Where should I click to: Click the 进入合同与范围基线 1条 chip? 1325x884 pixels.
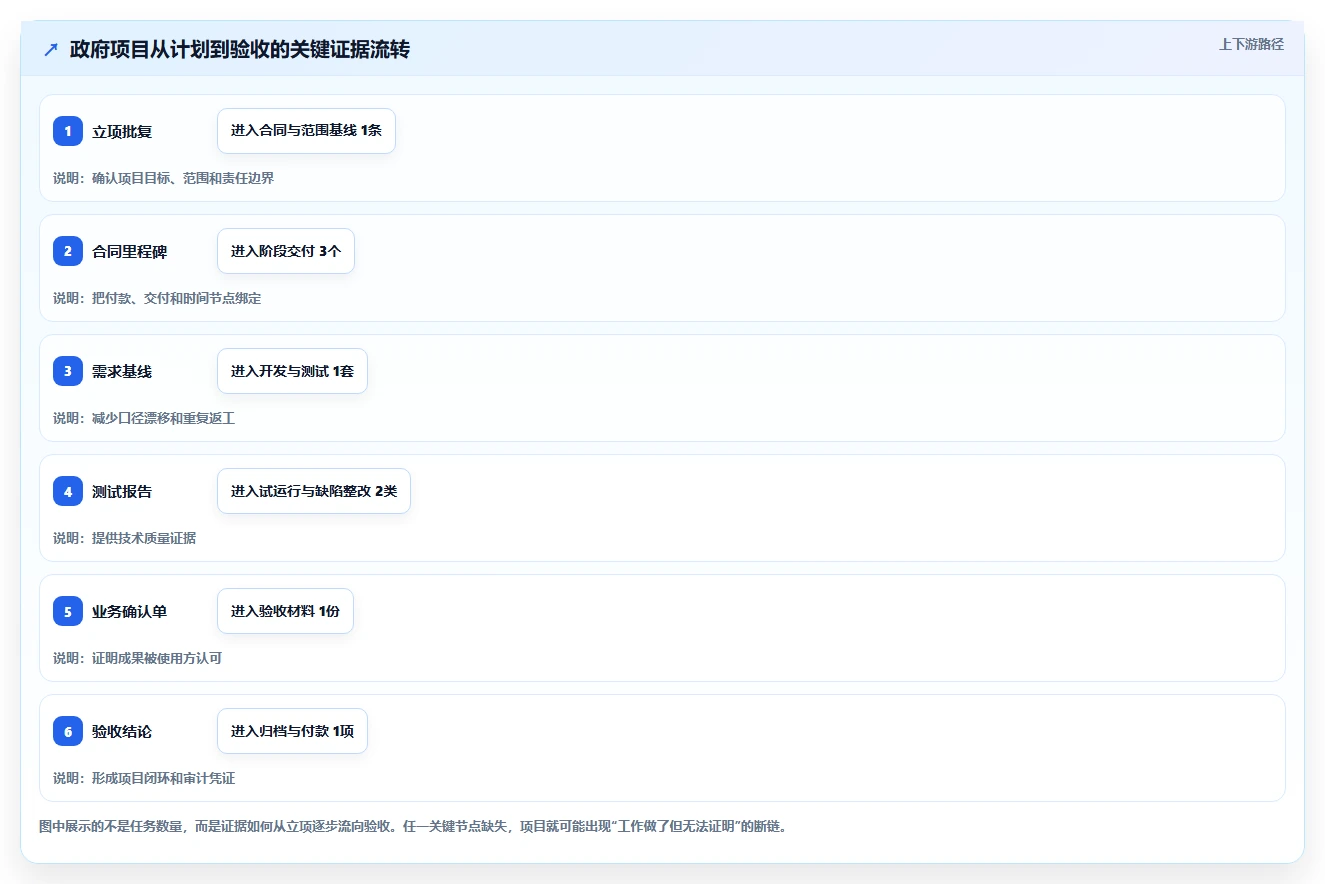[x=306, y=131]
